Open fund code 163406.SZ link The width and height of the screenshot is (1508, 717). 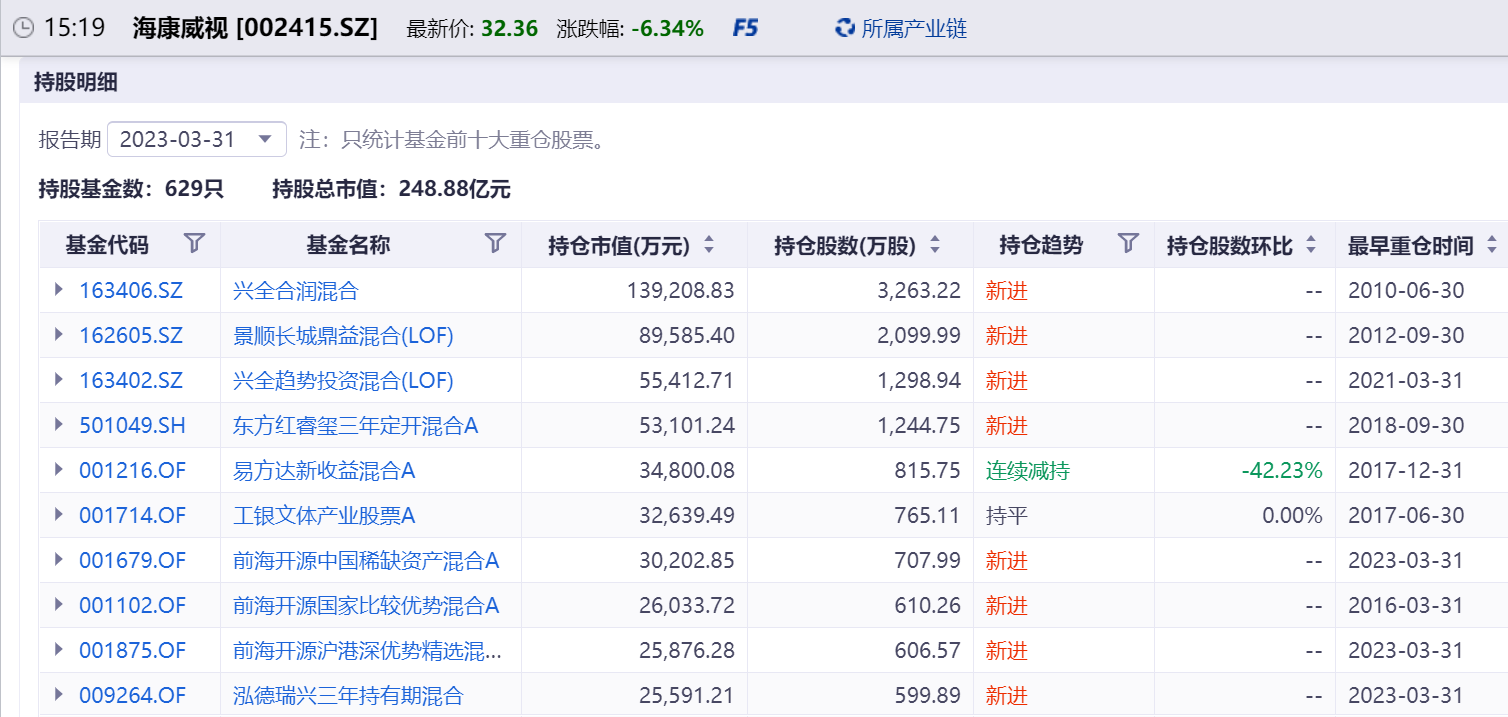pyautogui.click(x=131, y=291)
